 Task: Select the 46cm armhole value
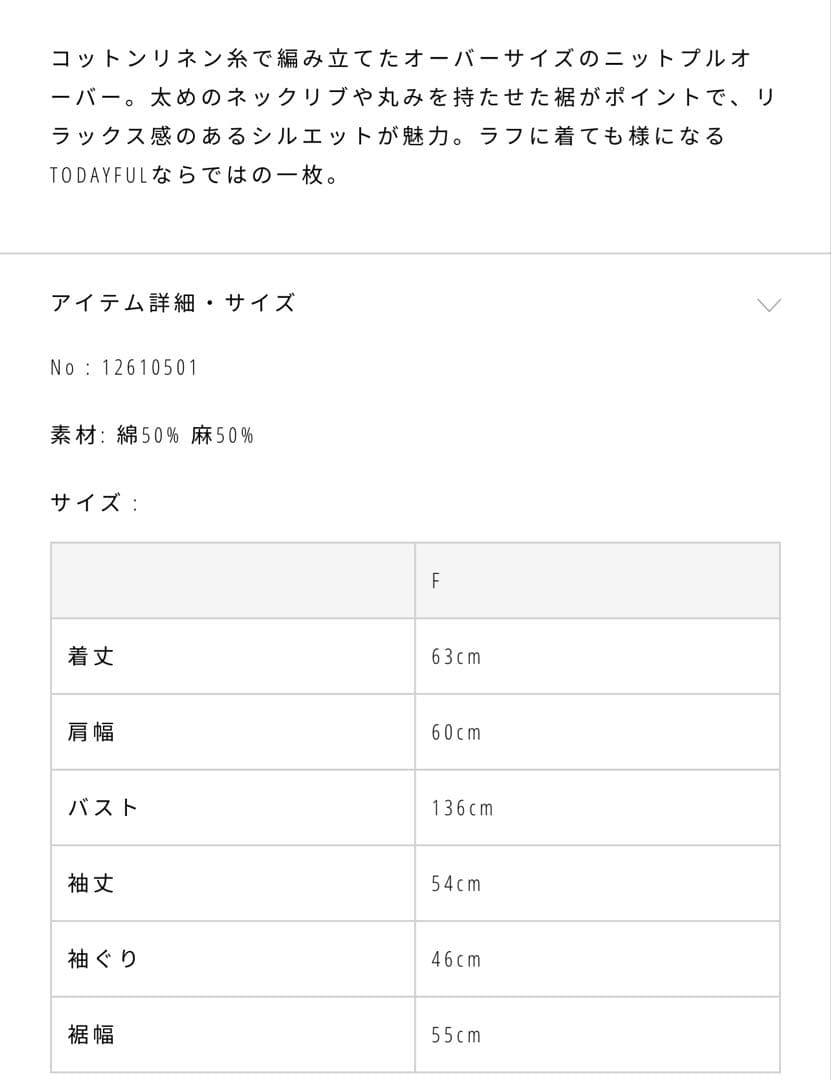[x=456, y=960]
